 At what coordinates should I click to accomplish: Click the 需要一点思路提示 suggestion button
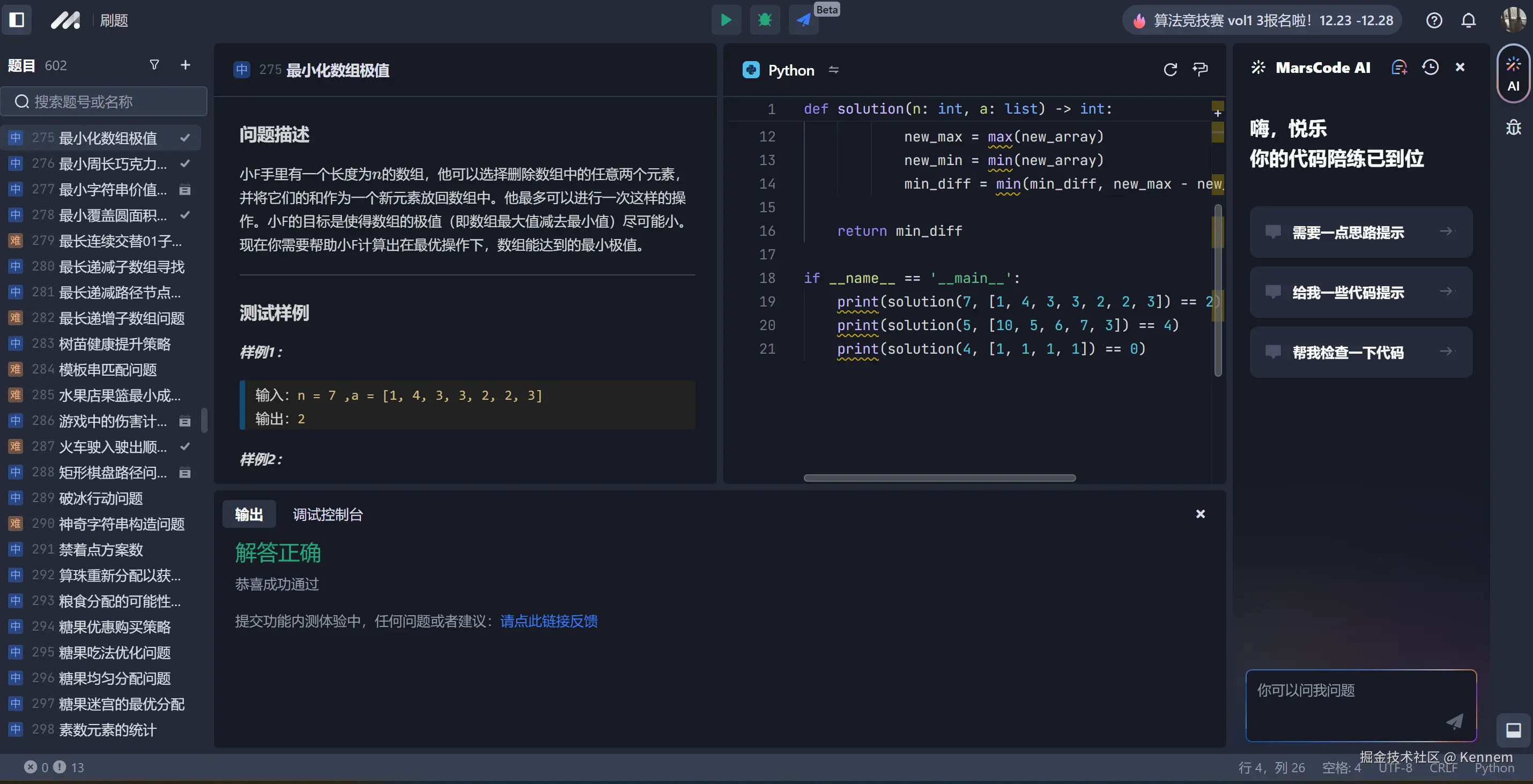pyautogui.click(x=1360, y=232)
